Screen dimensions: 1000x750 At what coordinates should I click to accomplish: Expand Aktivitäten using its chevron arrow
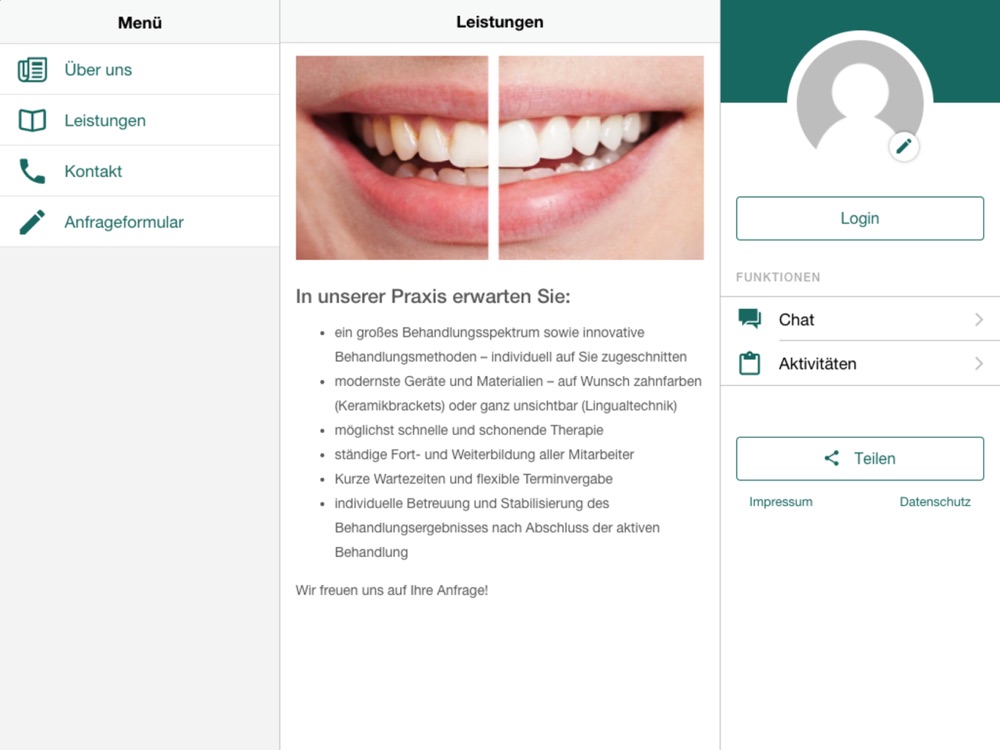click(x=979, y=364)
